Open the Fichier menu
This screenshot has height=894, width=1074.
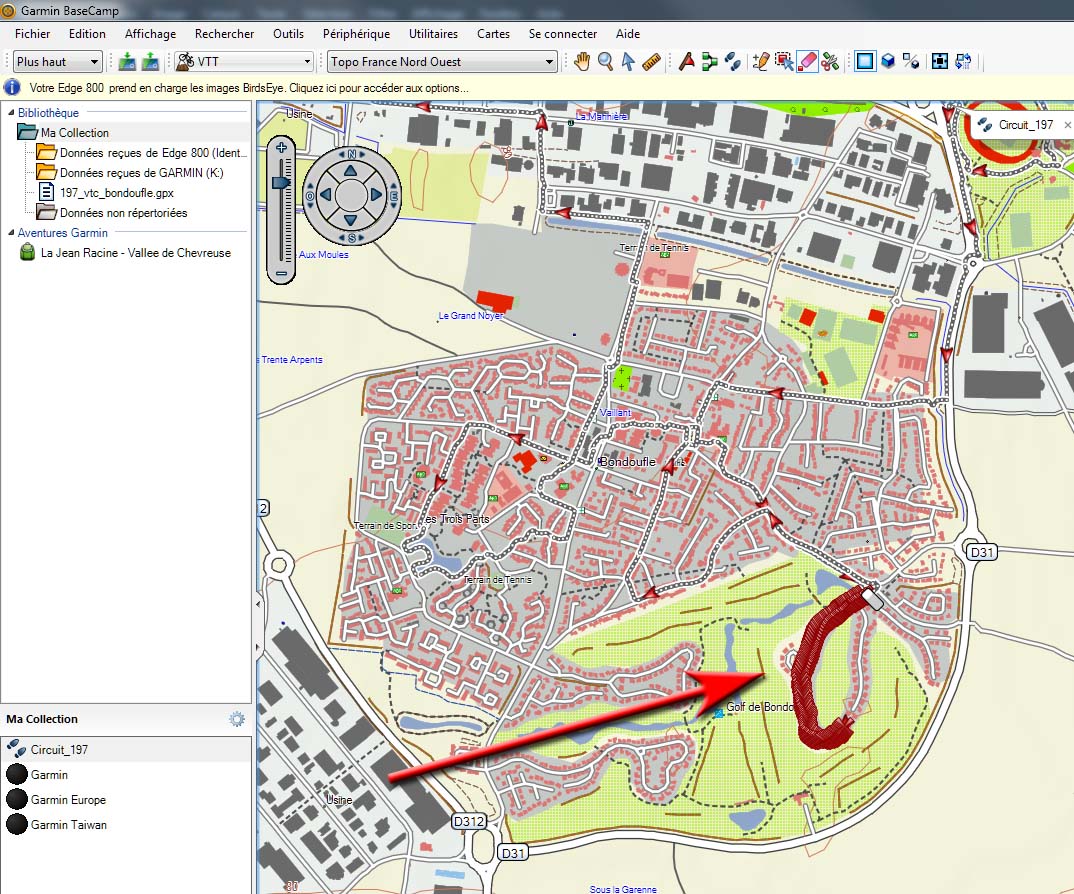click(x=32, y=34)
